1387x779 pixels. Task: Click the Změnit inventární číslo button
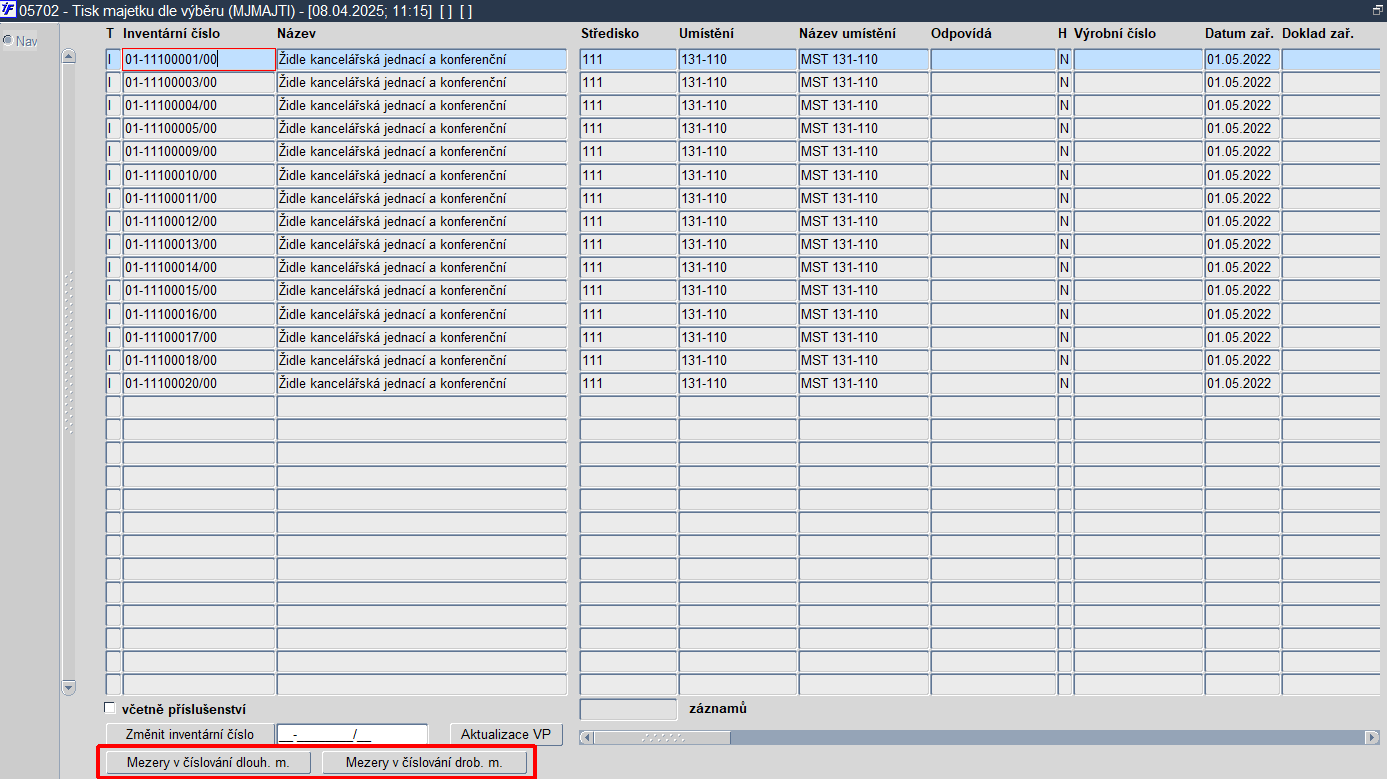[189, 734]
